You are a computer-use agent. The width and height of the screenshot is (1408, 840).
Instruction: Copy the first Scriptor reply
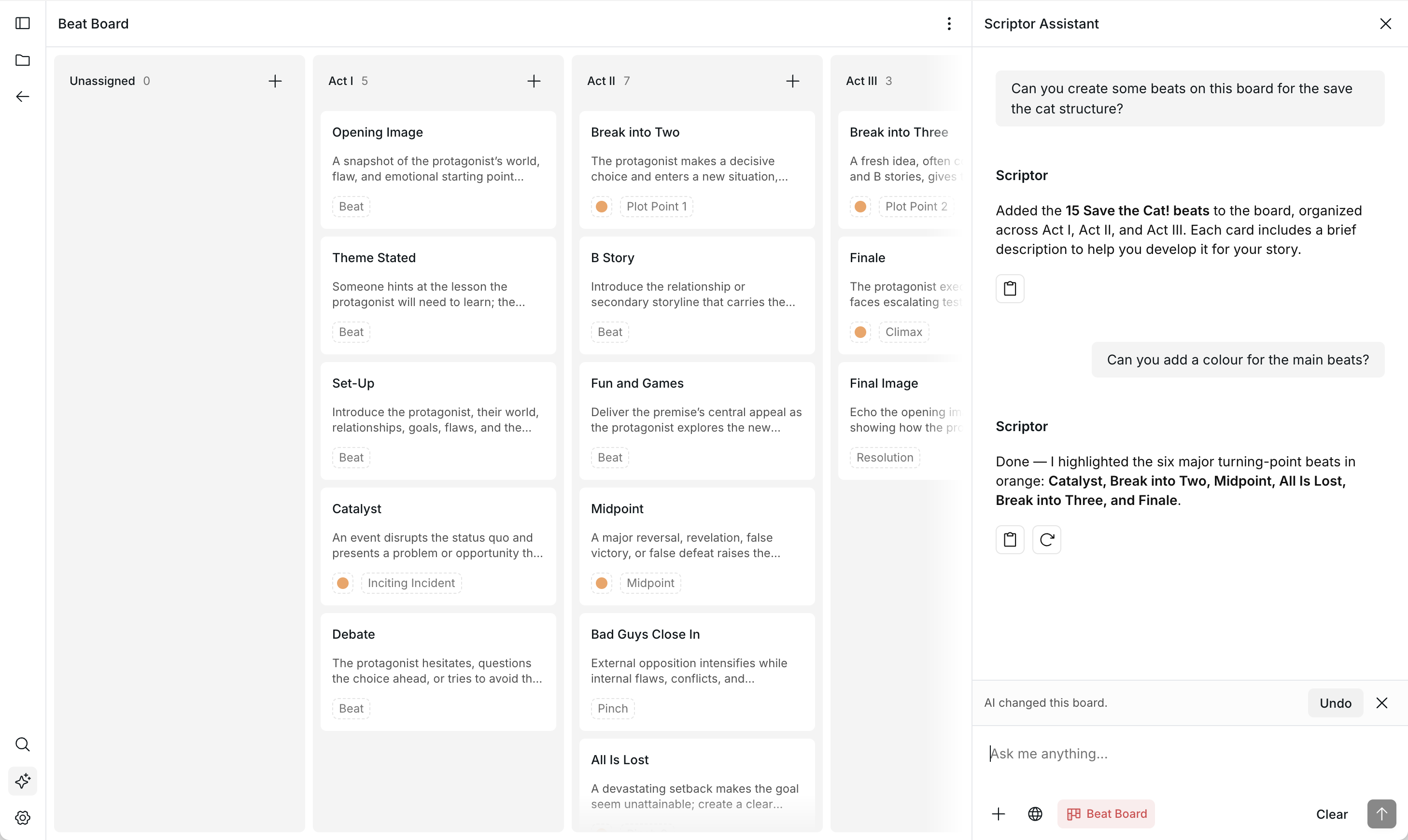pyautogui.click(x=1010, y=289)
